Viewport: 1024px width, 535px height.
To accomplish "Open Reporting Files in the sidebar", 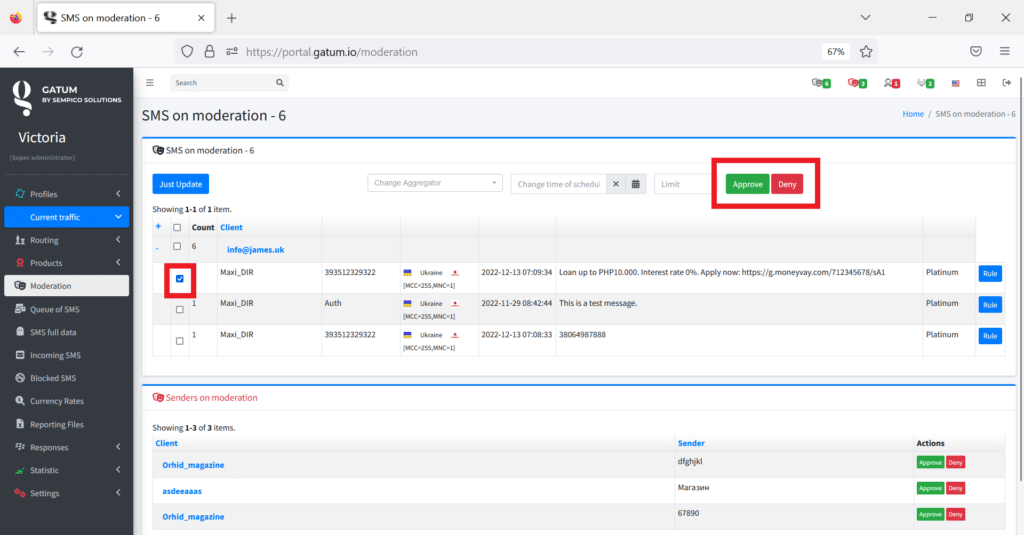I will (67, 425).
